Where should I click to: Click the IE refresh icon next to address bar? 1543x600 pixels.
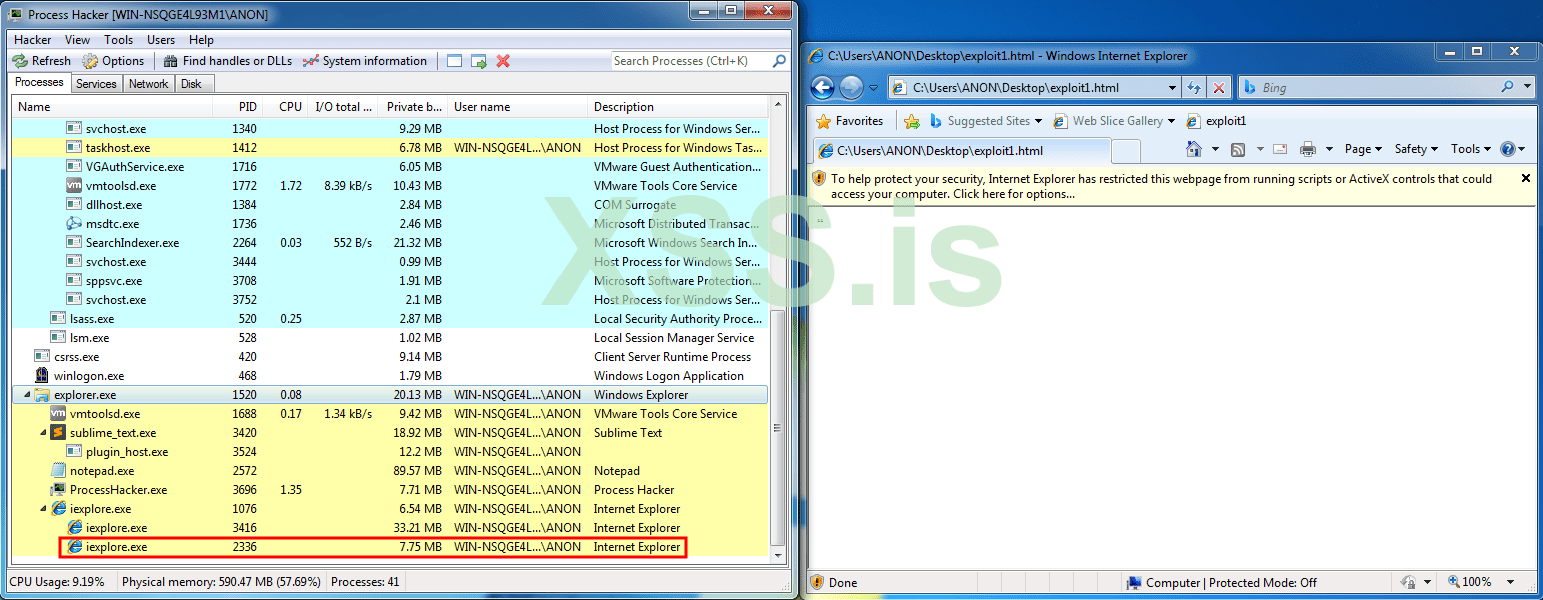tap(1194, 88)
